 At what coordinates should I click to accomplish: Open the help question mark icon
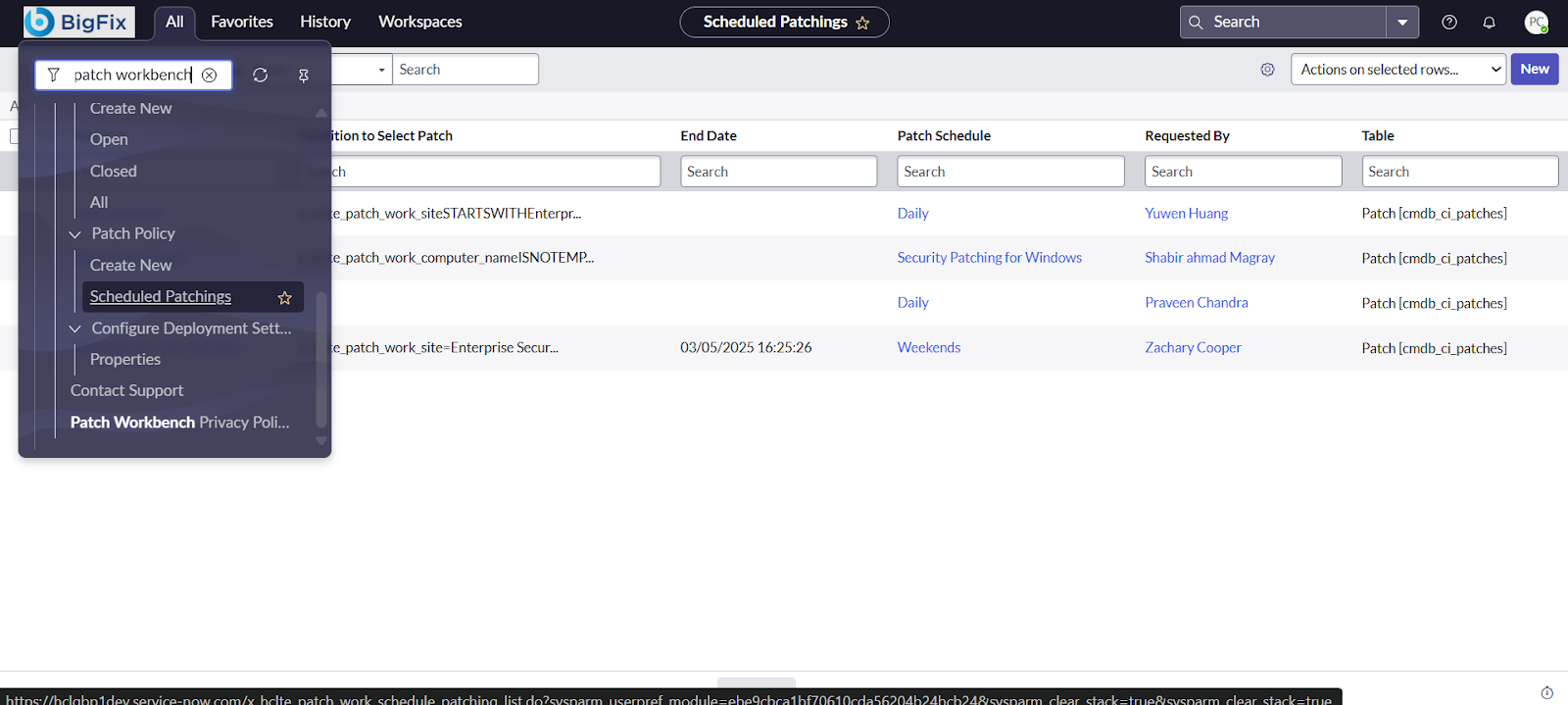pyautogui.click(x=1449, y=23)
